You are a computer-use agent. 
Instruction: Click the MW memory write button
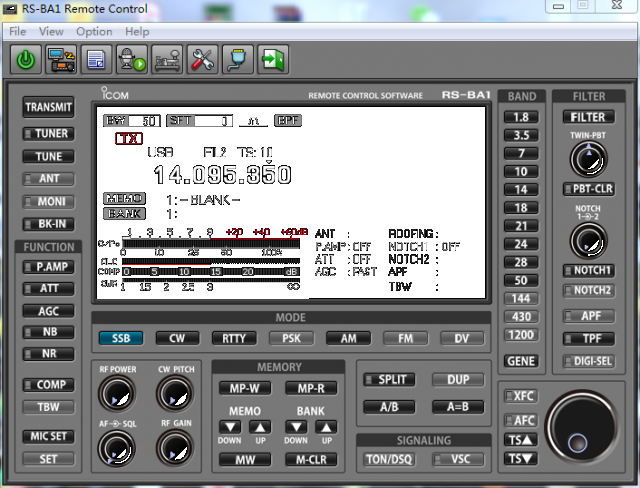pos(245,460)
